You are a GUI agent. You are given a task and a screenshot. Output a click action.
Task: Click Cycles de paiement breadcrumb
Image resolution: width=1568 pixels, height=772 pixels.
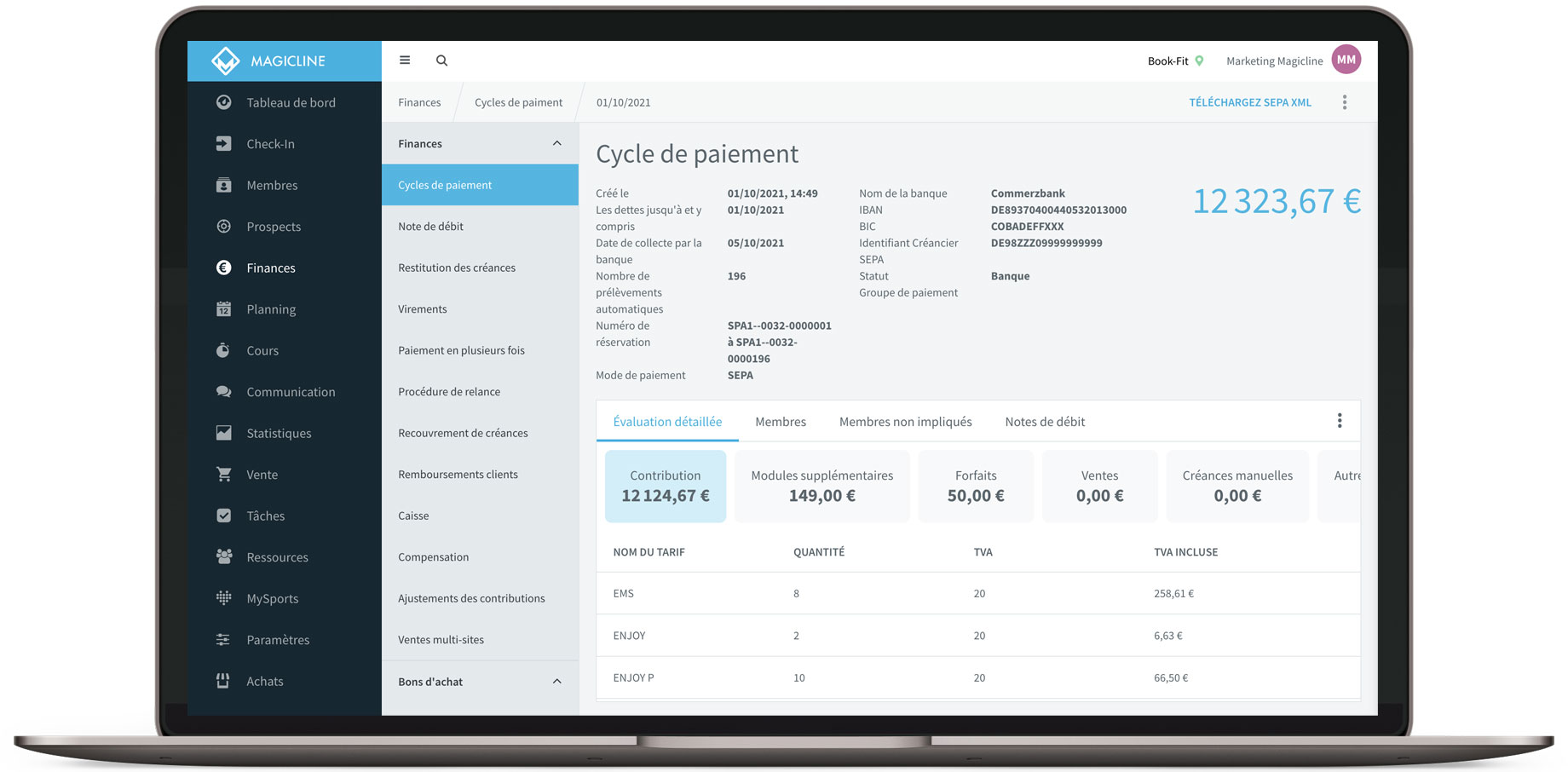[518, 102]
